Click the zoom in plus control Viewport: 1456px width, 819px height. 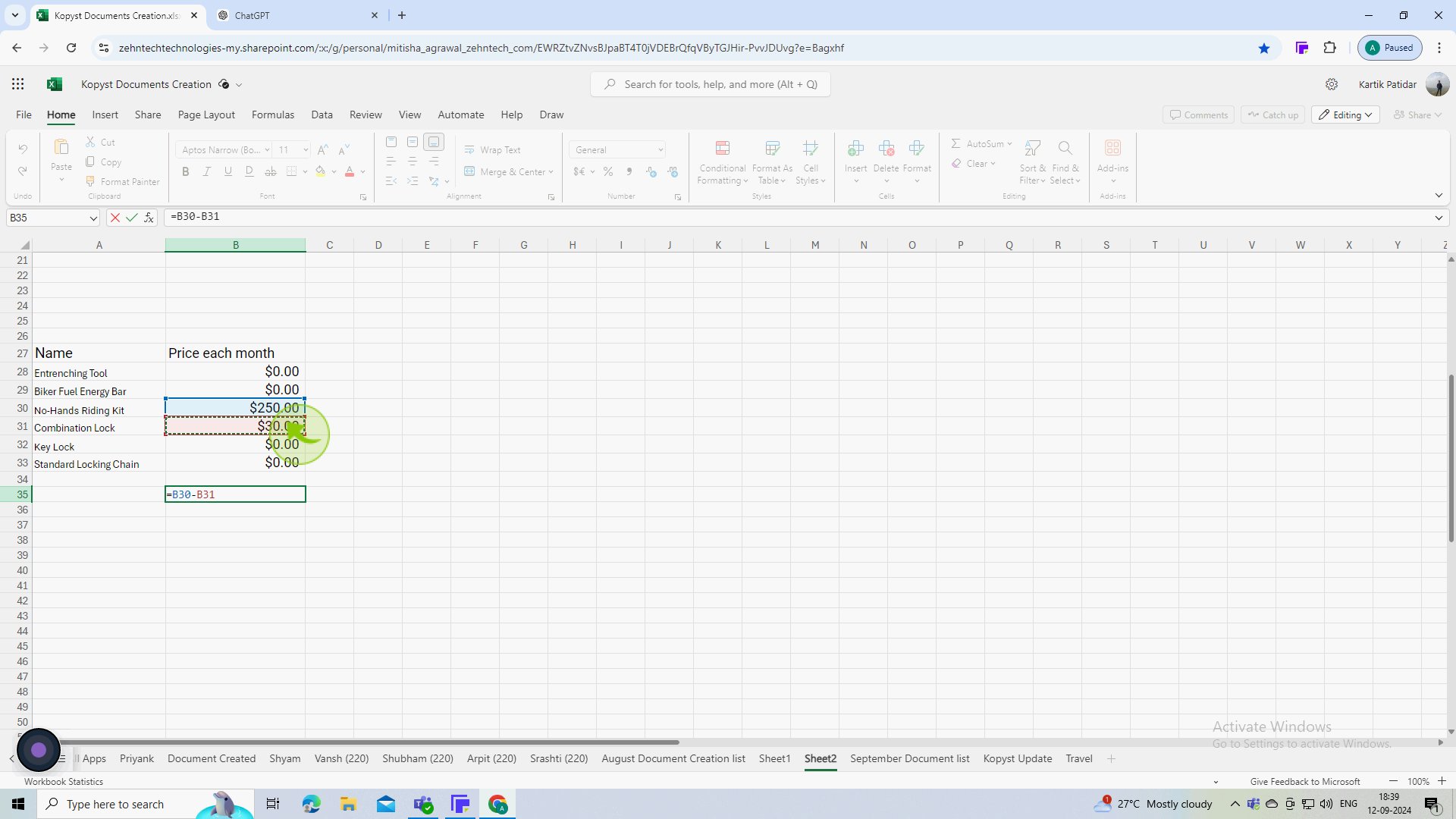coord(1442,781)
